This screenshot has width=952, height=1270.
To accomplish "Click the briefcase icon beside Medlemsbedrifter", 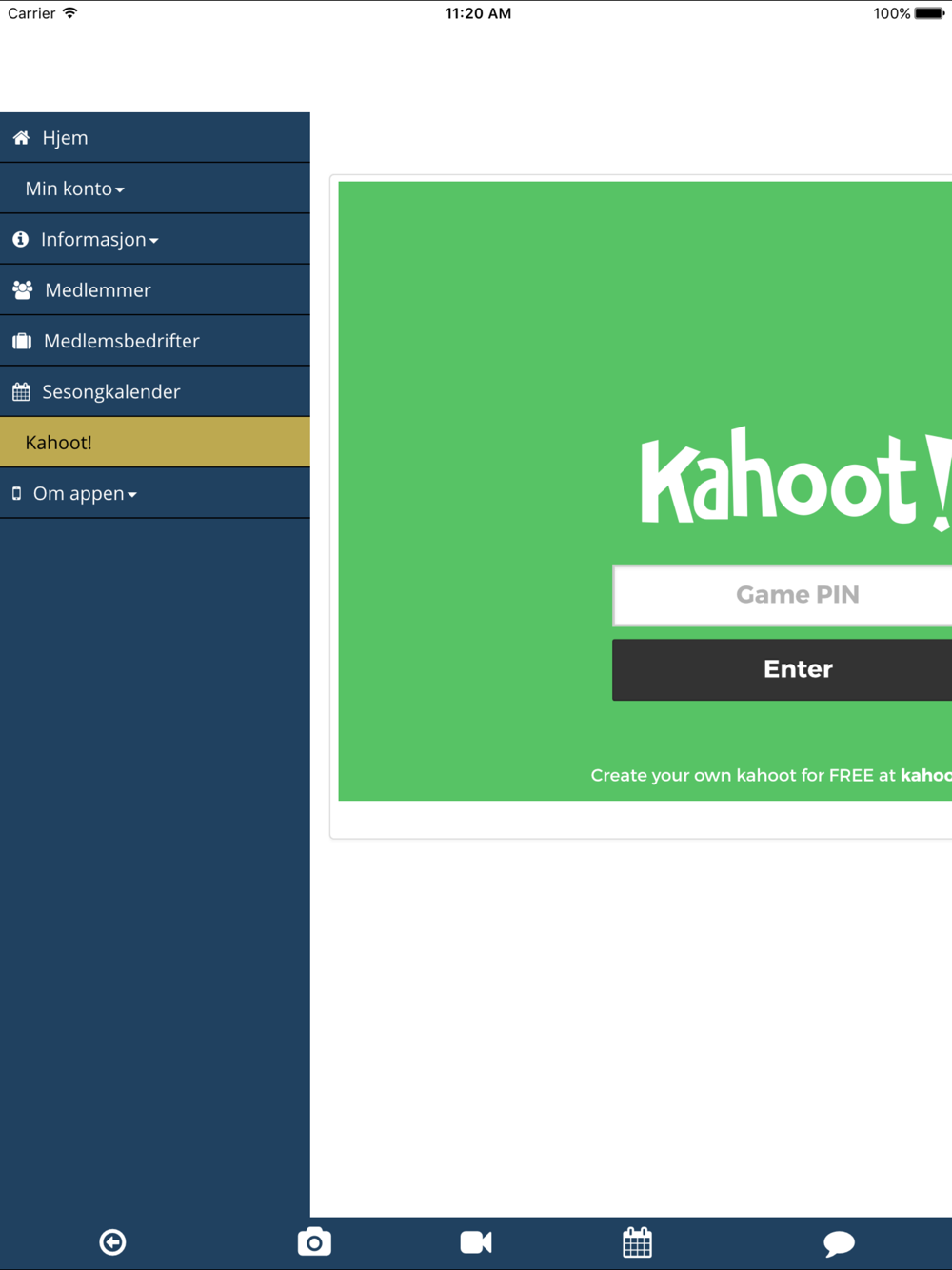I will click(x=22, y=341).
